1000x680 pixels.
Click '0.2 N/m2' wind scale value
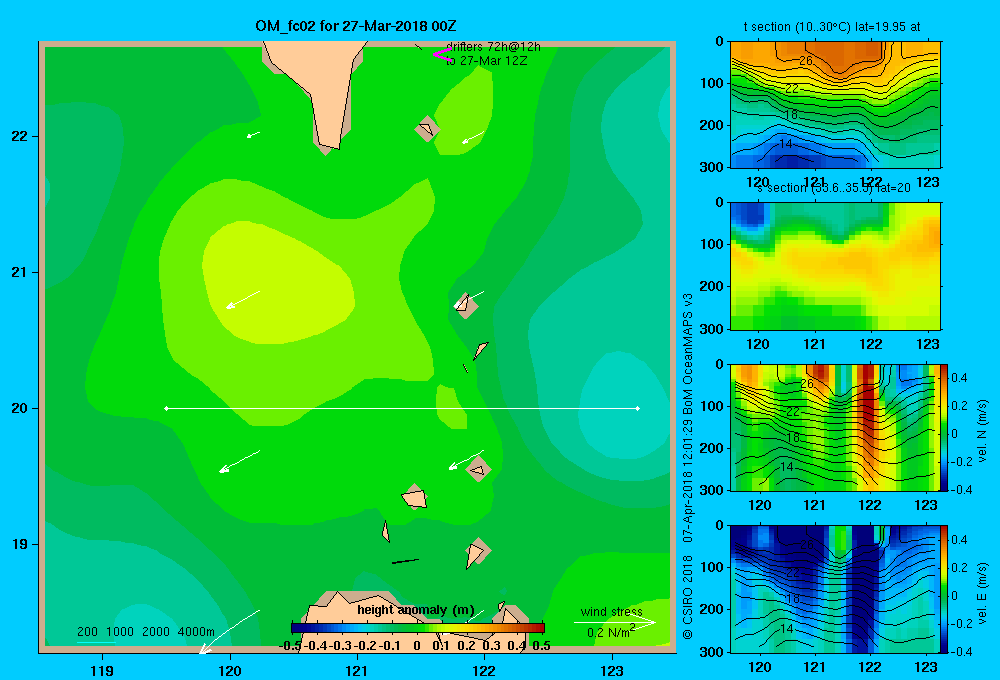[611, 632]
